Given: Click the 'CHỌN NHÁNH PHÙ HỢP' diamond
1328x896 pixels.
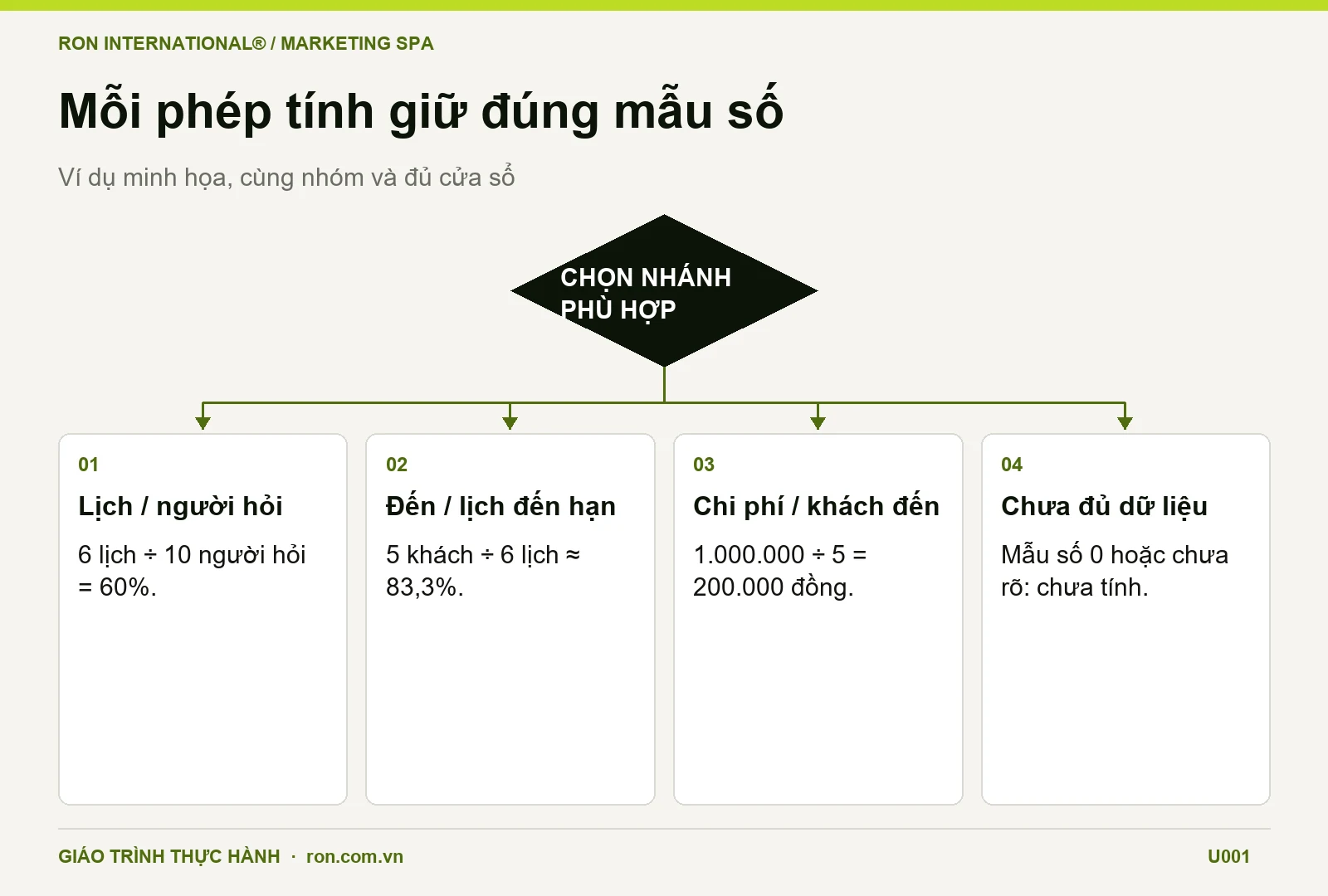Looking at the screenshot, I should pos(664,291).
